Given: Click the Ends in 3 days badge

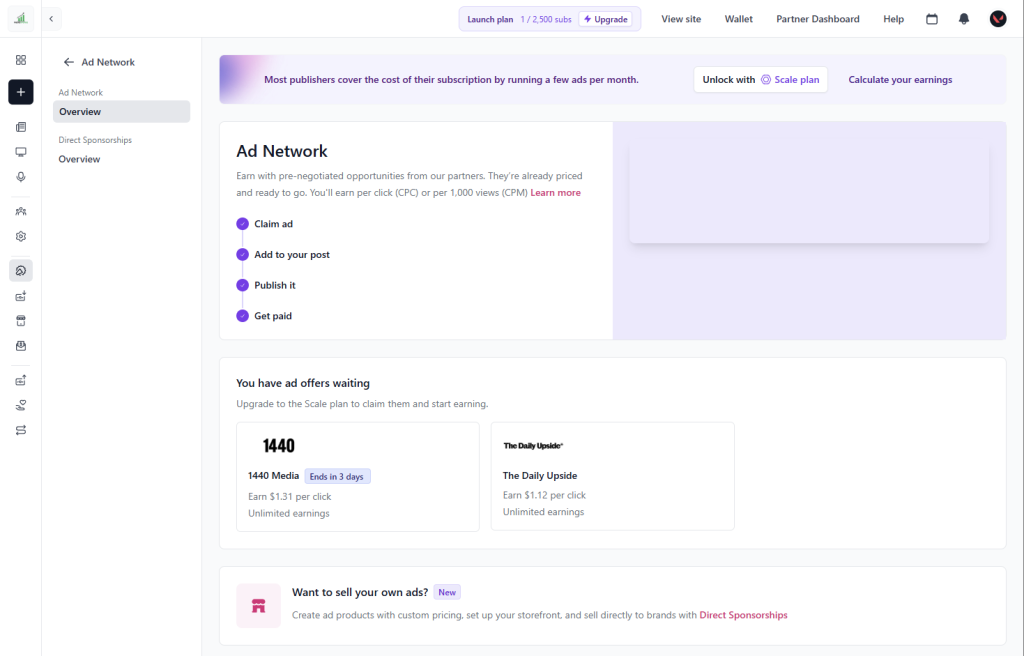Looking at the screenshot, I should pos(337,476).
